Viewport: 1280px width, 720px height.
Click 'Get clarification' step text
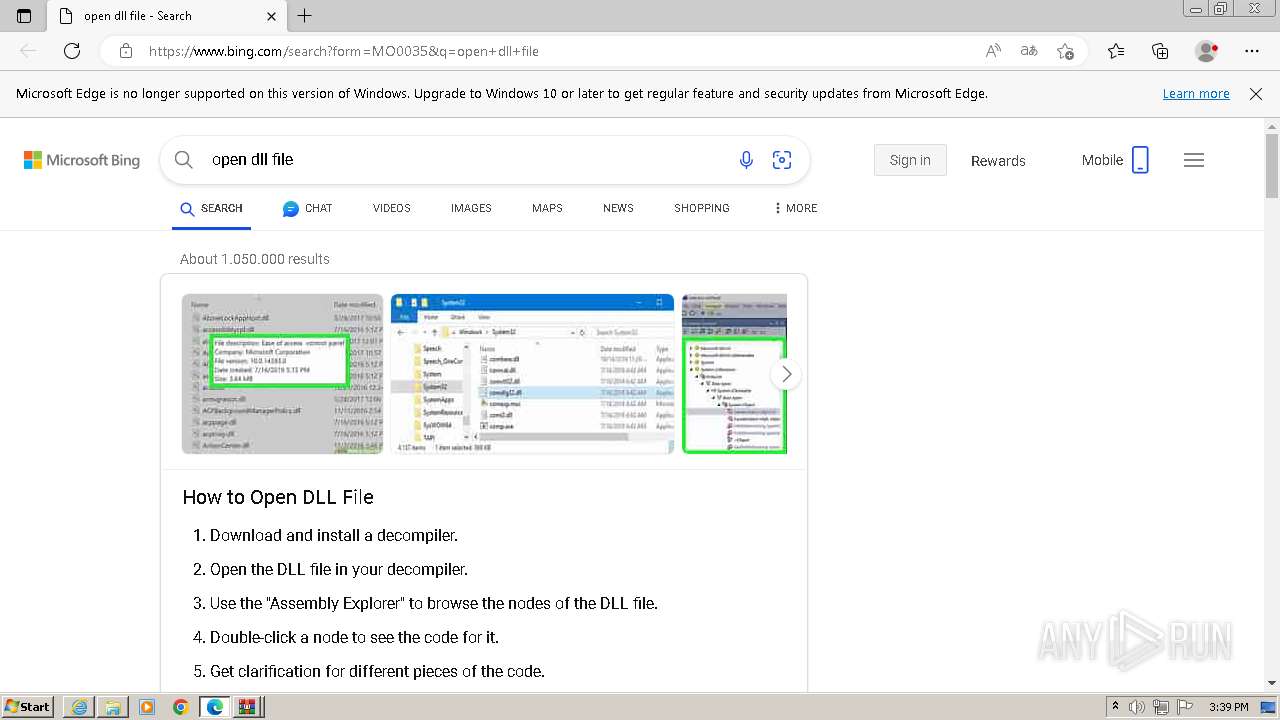377,671
